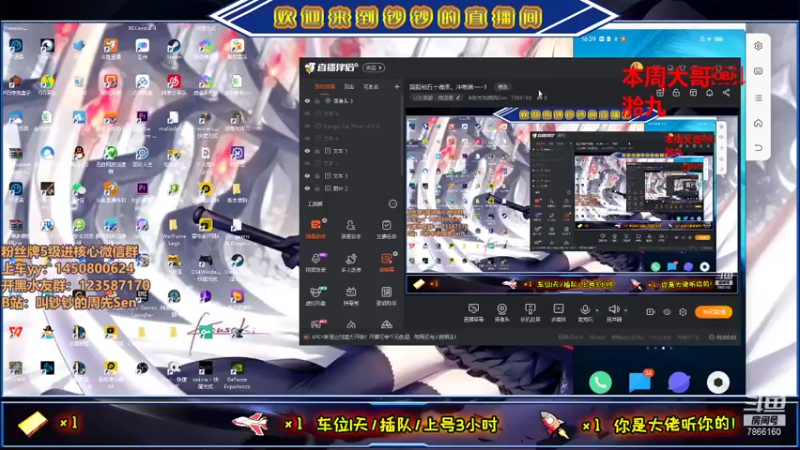Select the 文本 3 layer row
Image resolution: width=800 pixels, height=450 pixels.
pyautogui.click(x=351, y=176)
